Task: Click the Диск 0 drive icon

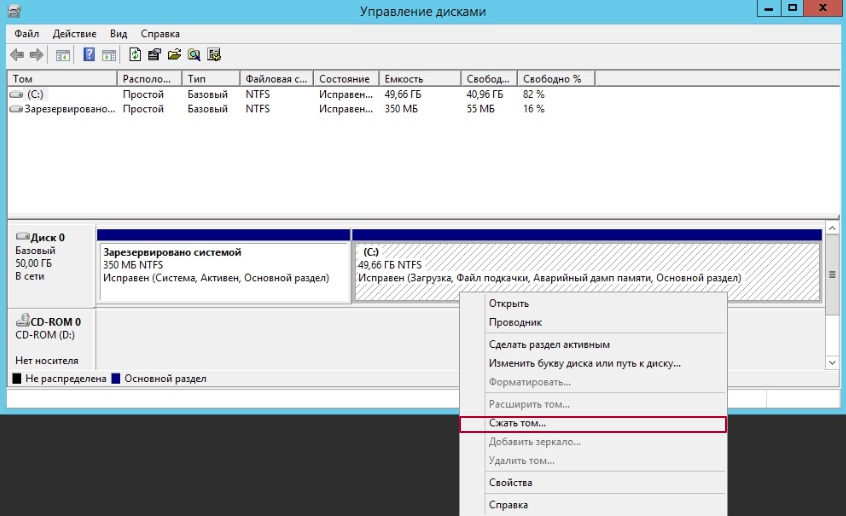Action: tap(23, 236)
